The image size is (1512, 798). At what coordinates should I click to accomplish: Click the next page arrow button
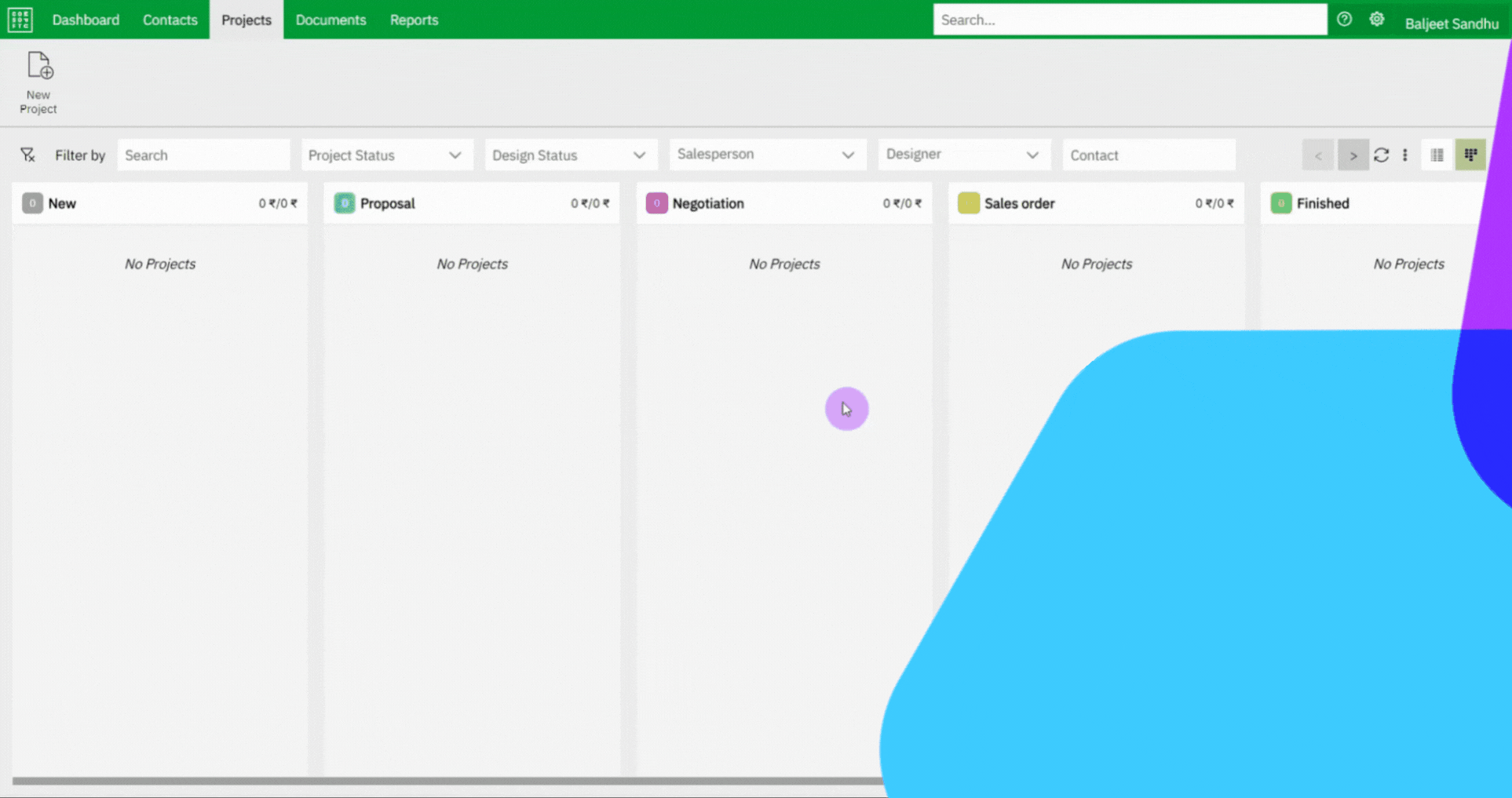[1353, 155]
